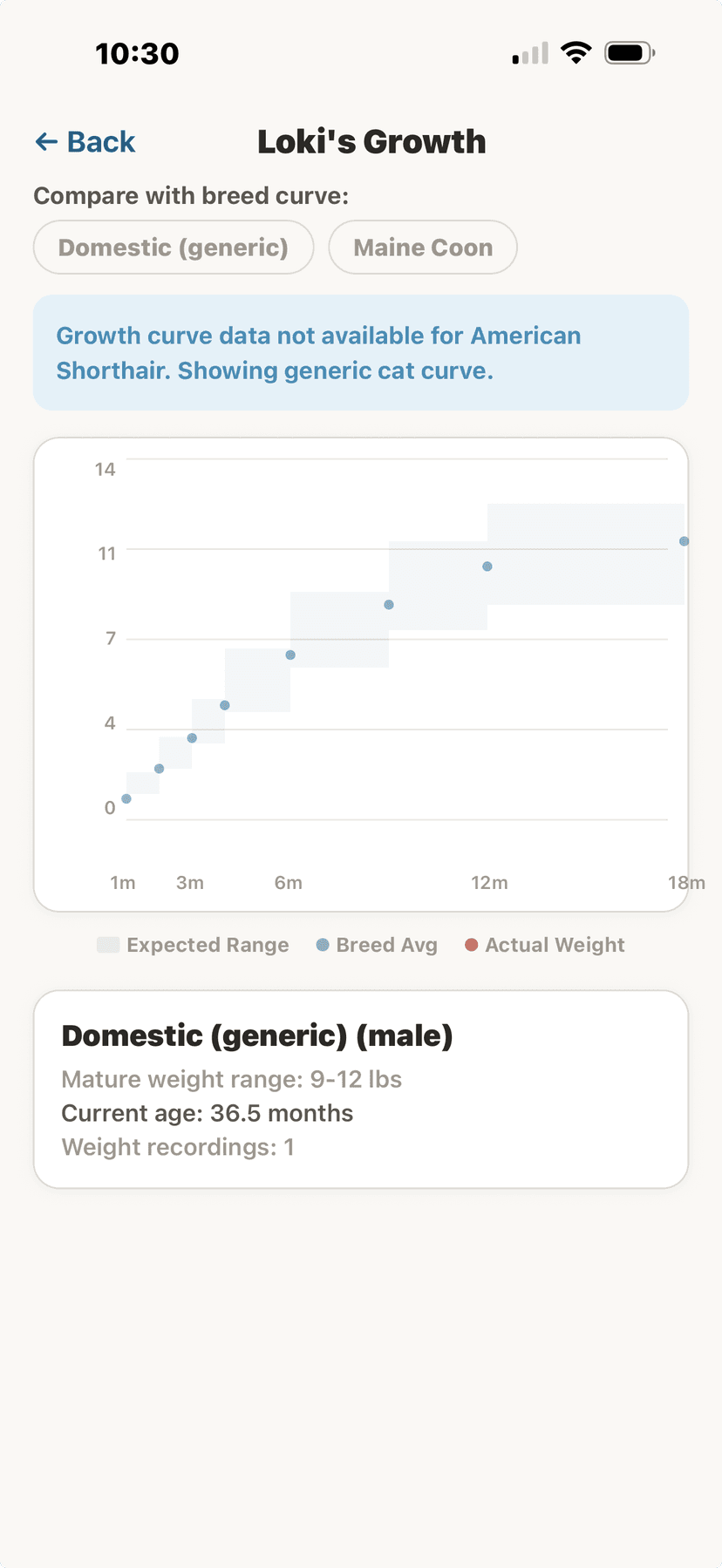The height and width of the screenshot is (1568, 722).
Task: Tap the Loki's Growth title
Action: pos(371,141)
